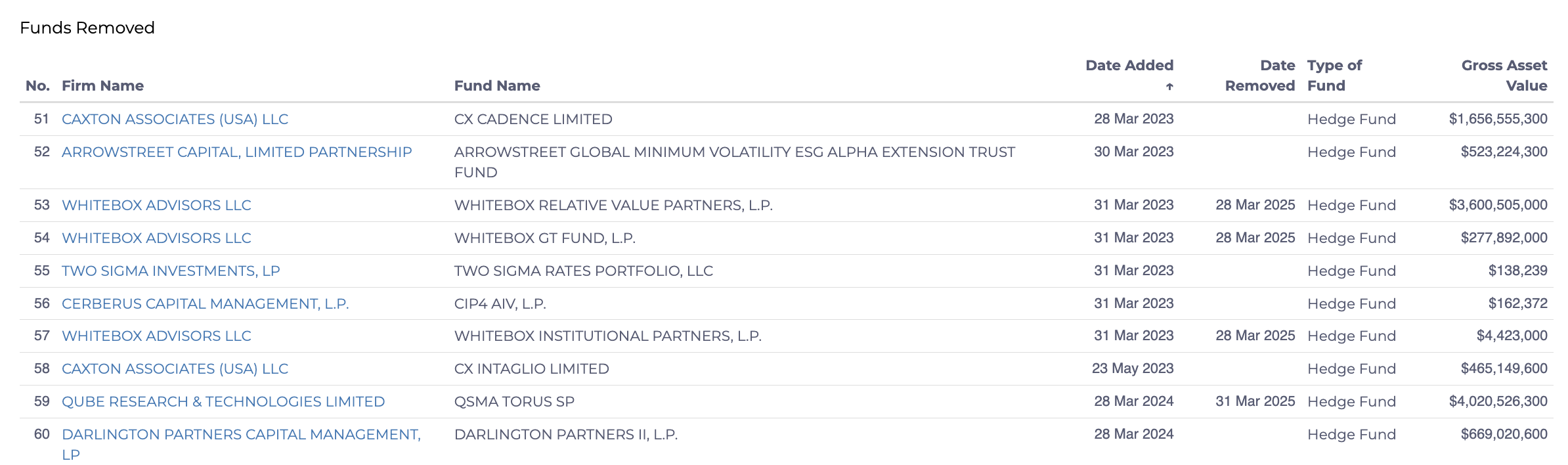Open Arrowstreet Capital, Limited Partnership link
The image size is (1568, 465).
click(x=236, y=152)
